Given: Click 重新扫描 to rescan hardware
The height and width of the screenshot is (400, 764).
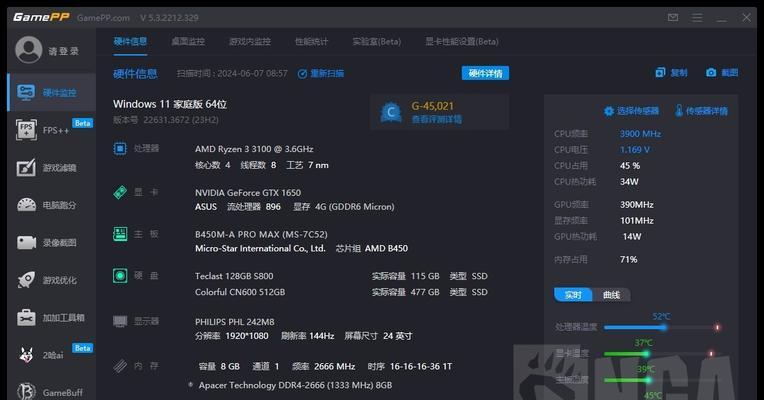Looking at the screenshot, I should coord(321,74).
